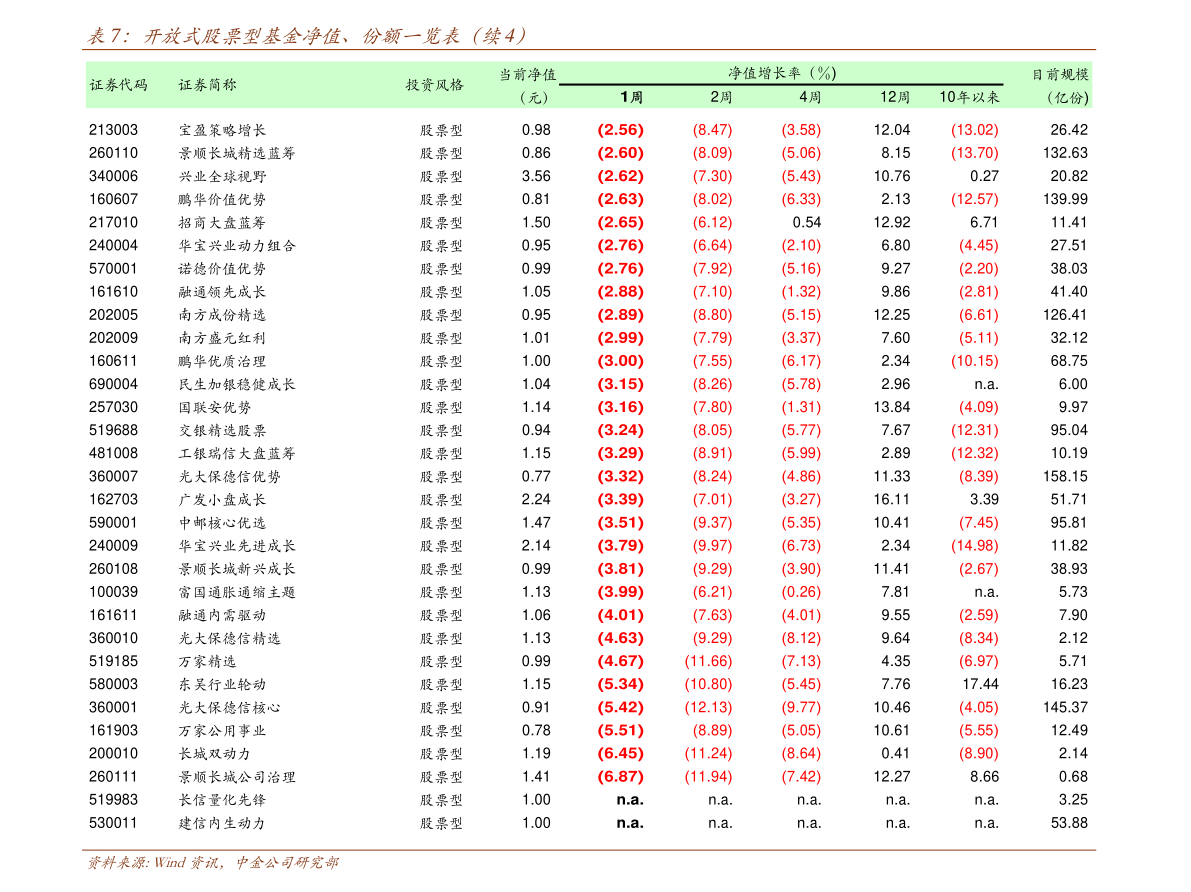Click fund name 广发小盘成长
This screenshot has height=892, width=1191.
pyautogui.click(x=222, y=499)
